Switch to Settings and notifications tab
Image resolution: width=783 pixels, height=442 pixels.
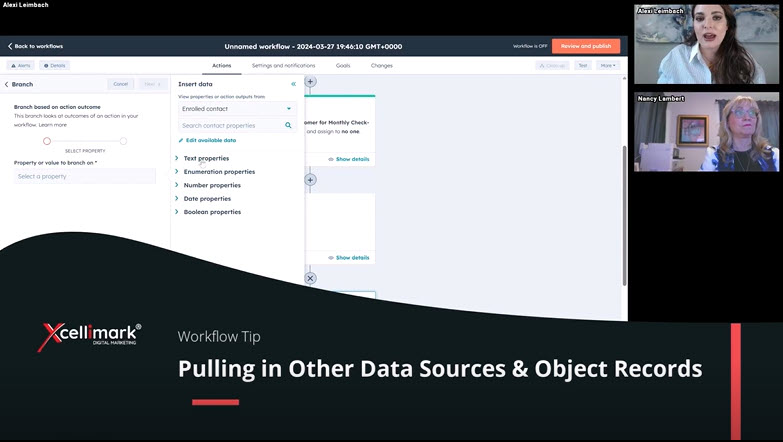[x=283, y=65]
